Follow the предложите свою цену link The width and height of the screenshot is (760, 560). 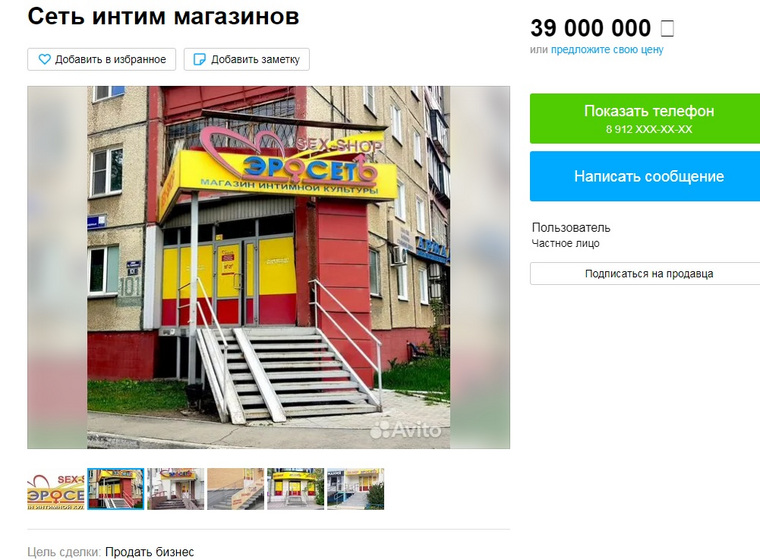point(607,49)
